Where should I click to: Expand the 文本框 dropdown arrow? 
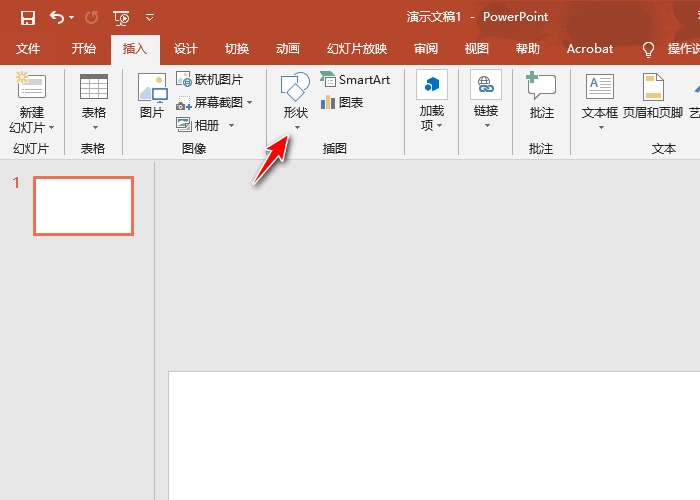point(601,128)
